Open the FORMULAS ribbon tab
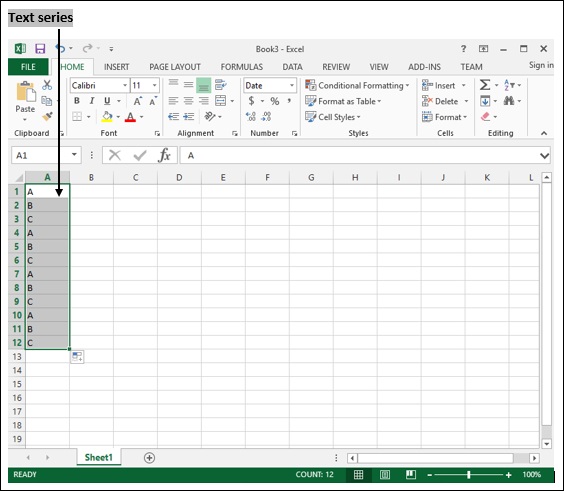This screenshot has width=564, height=491. pos(242,67)
